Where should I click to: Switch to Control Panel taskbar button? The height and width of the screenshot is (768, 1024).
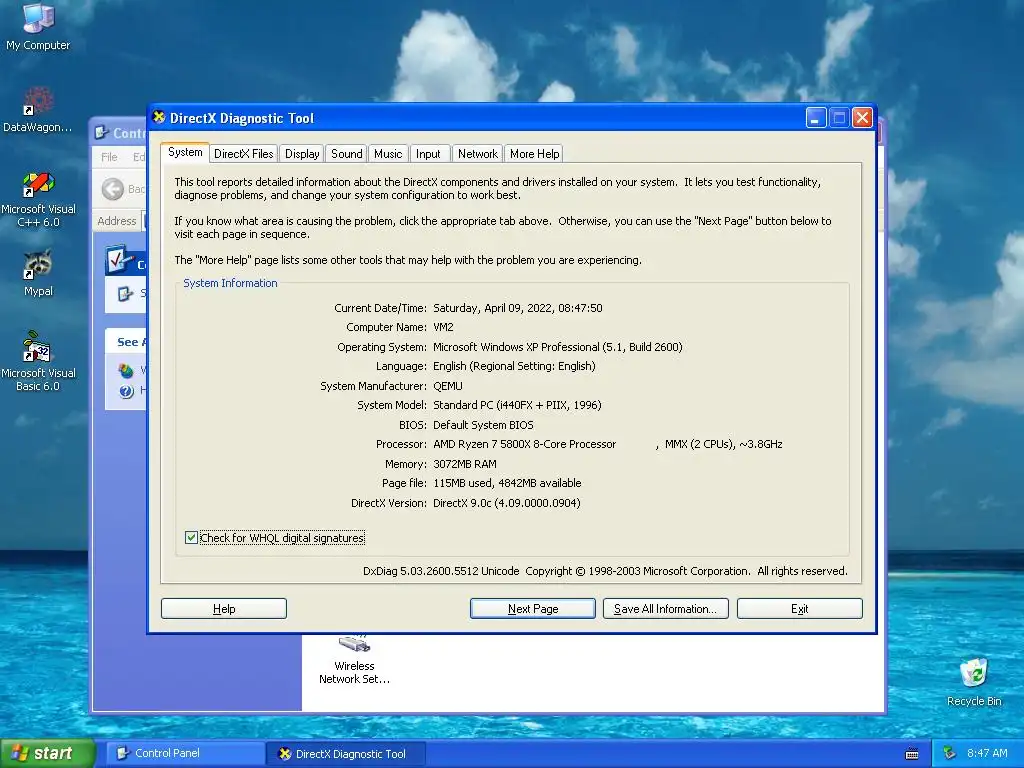click(x=185, y=753)
